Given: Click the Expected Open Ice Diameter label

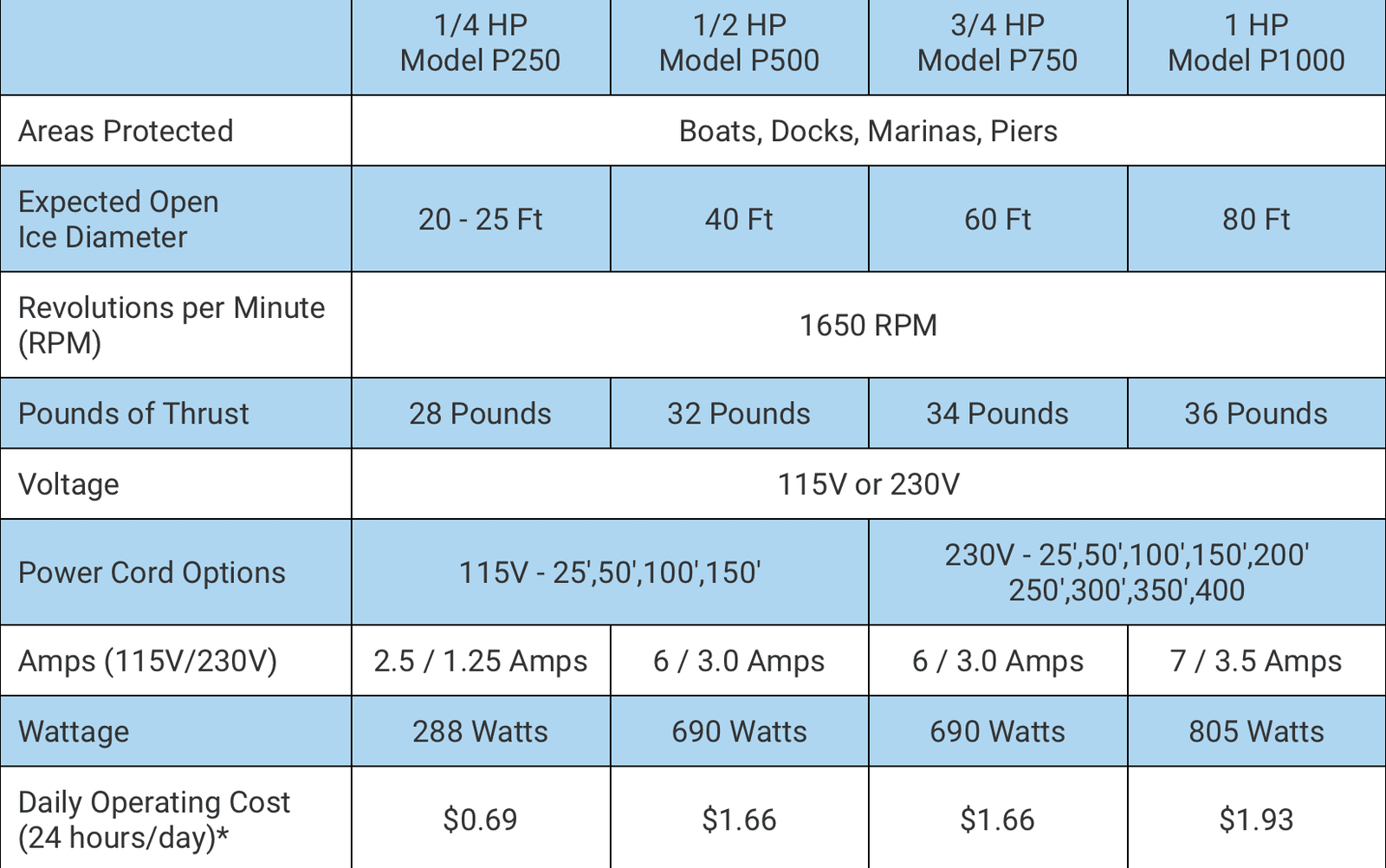Looking at the screenshot, I should (x=118, y=219).
